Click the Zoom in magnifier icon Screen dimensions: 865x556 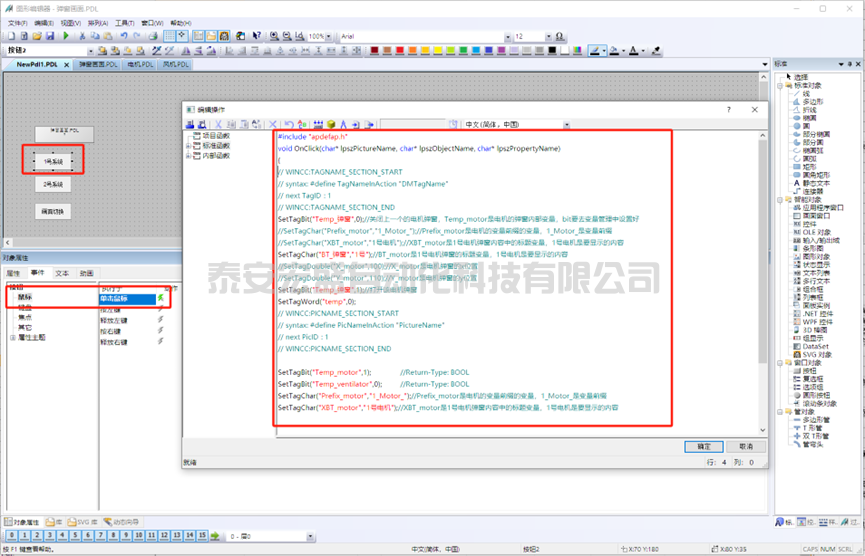[274, 36]
